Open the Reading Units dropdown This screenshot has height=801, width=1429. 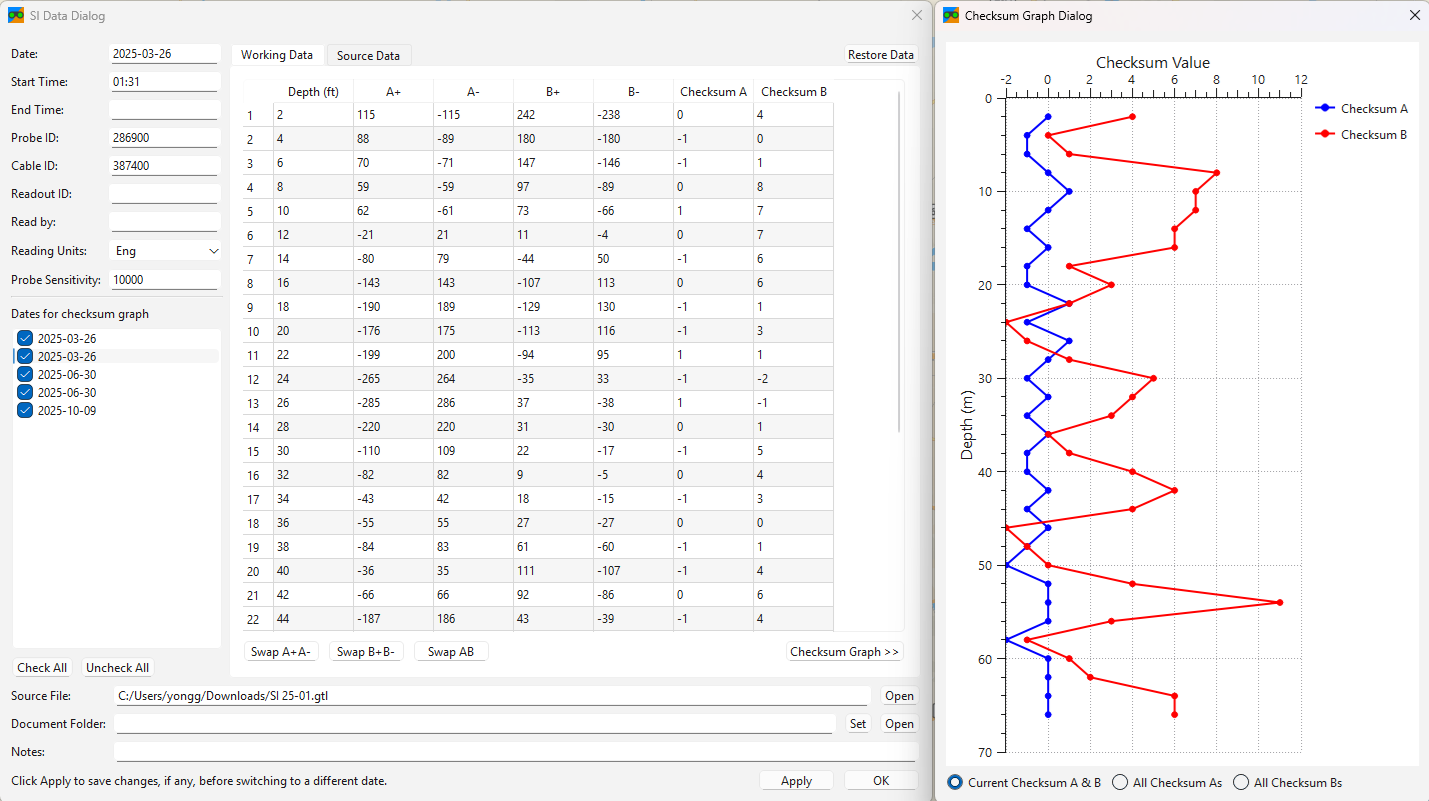point(165,251)
